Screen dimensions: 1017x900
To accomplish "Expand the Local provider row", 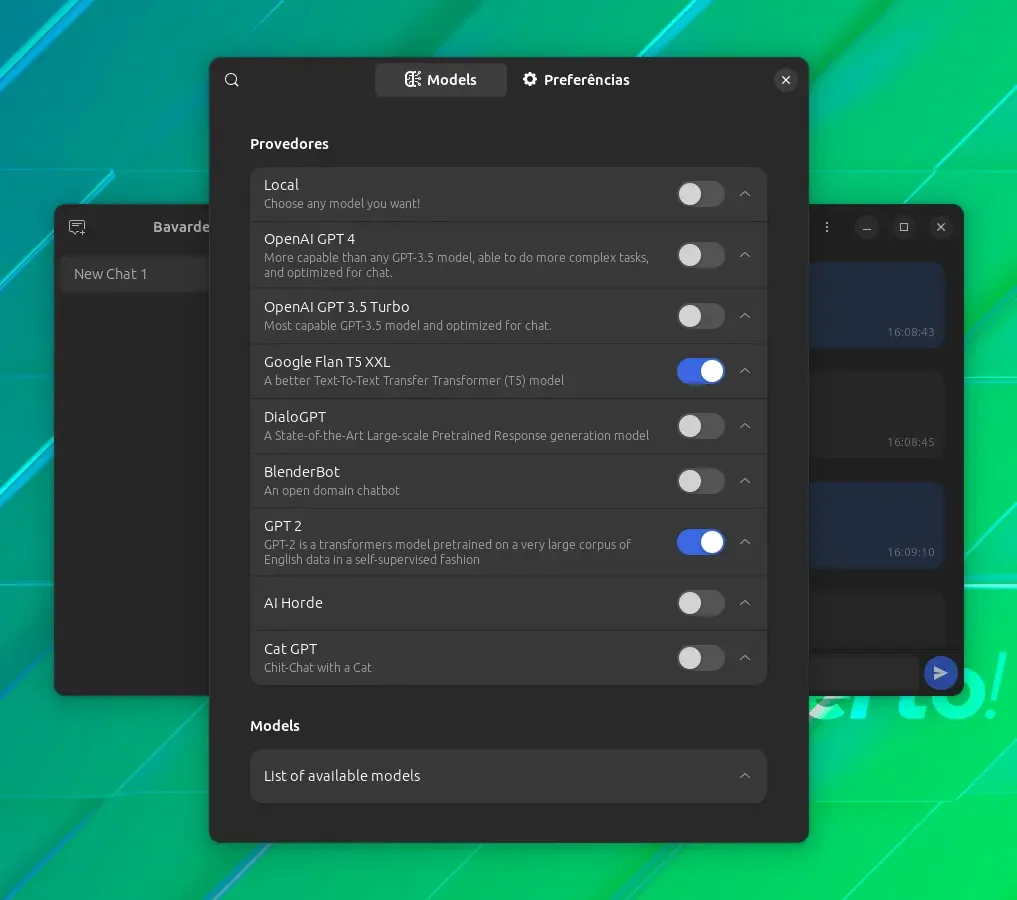I will [x=745, y=194].
